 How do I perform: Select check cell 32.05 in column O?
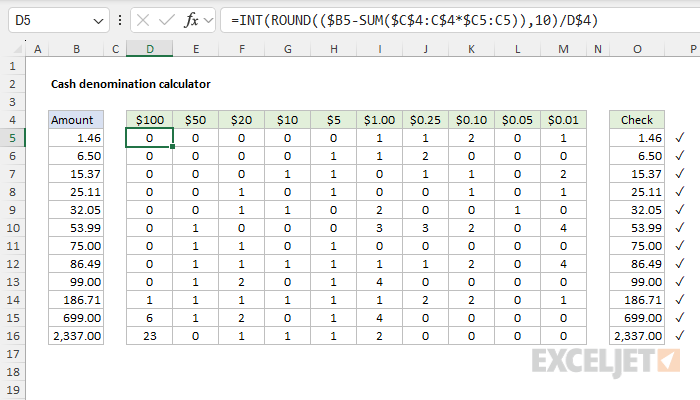tap(637, 210)
